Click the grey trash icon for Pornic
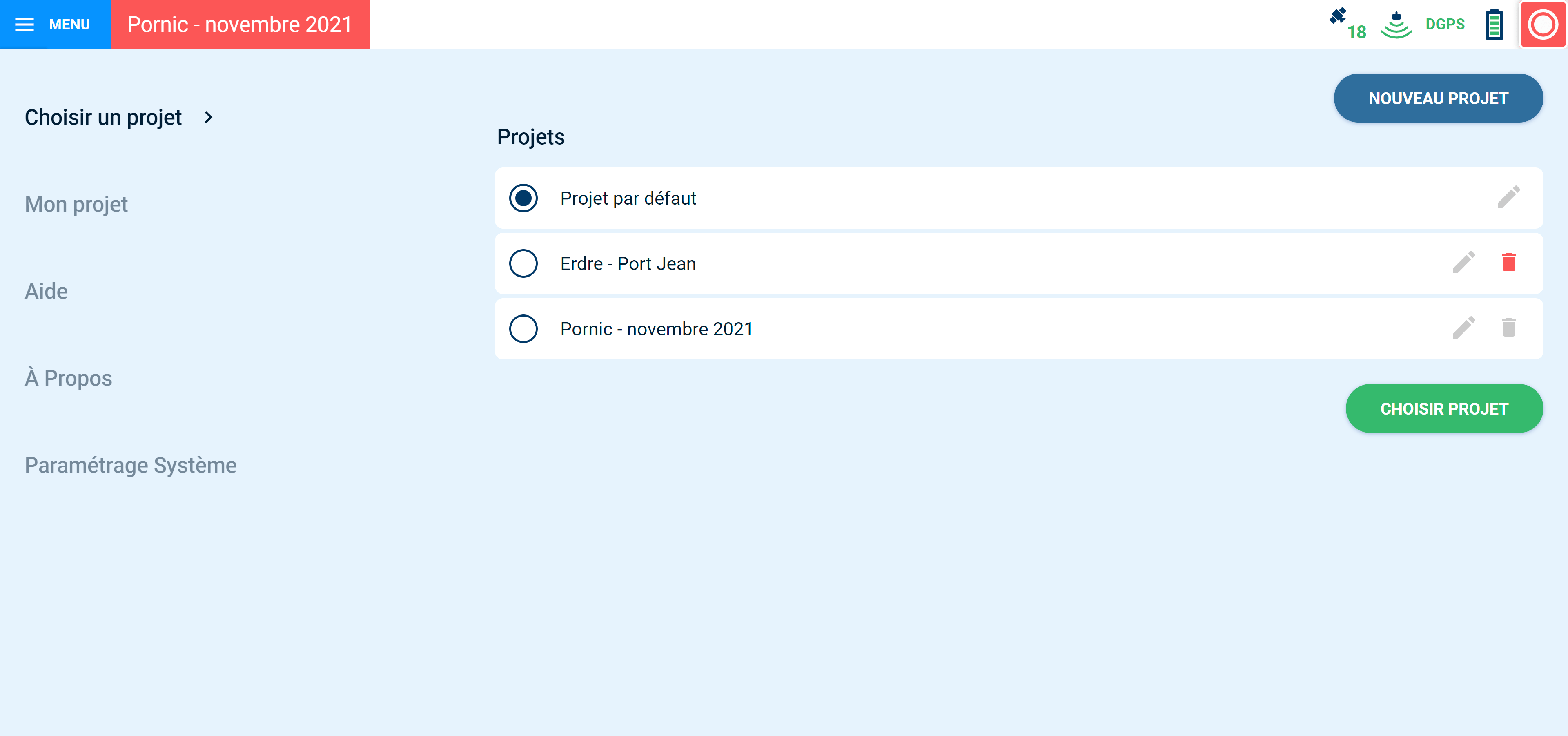Screen dimensions: 1568x736 (x=1508, y=328)
